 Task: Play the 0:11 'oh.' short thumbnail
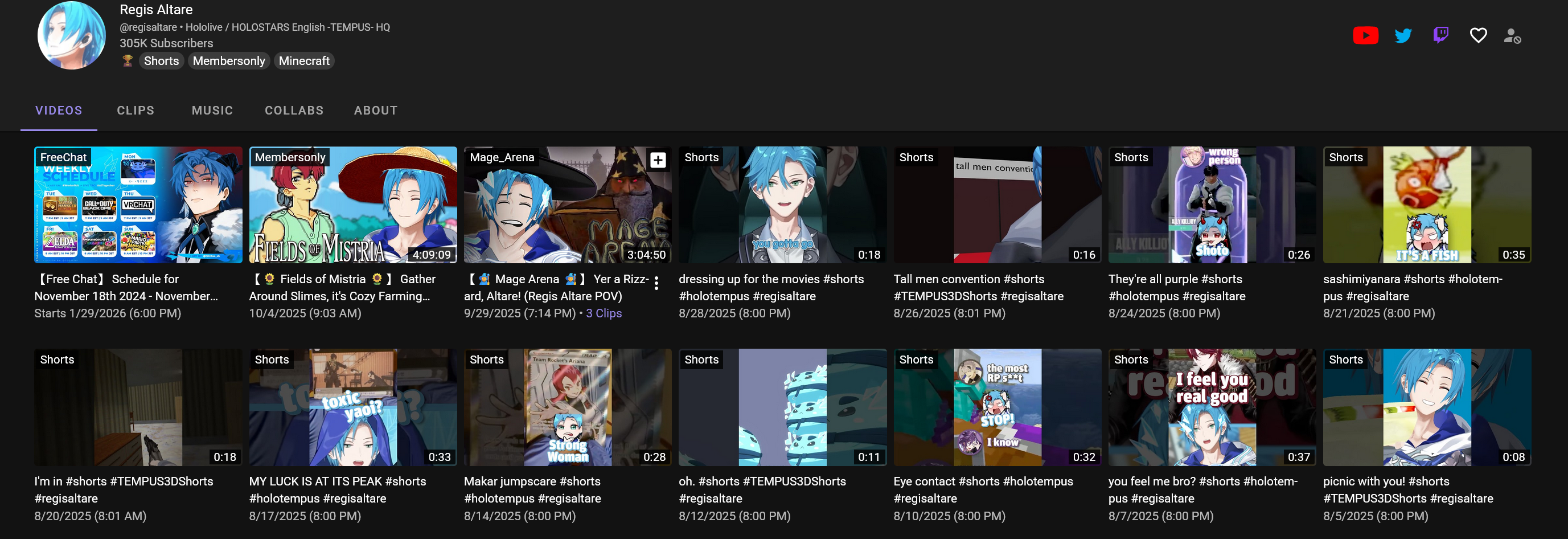click(x=783, y=407)
